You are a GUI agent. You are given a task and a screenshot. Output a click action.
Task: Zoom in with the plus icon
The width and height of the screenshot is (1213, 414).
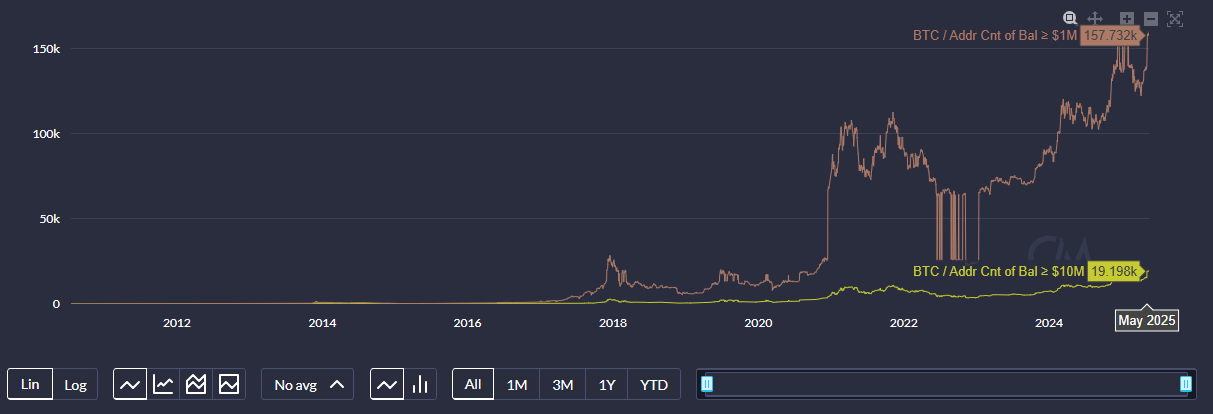point(1127,18)
